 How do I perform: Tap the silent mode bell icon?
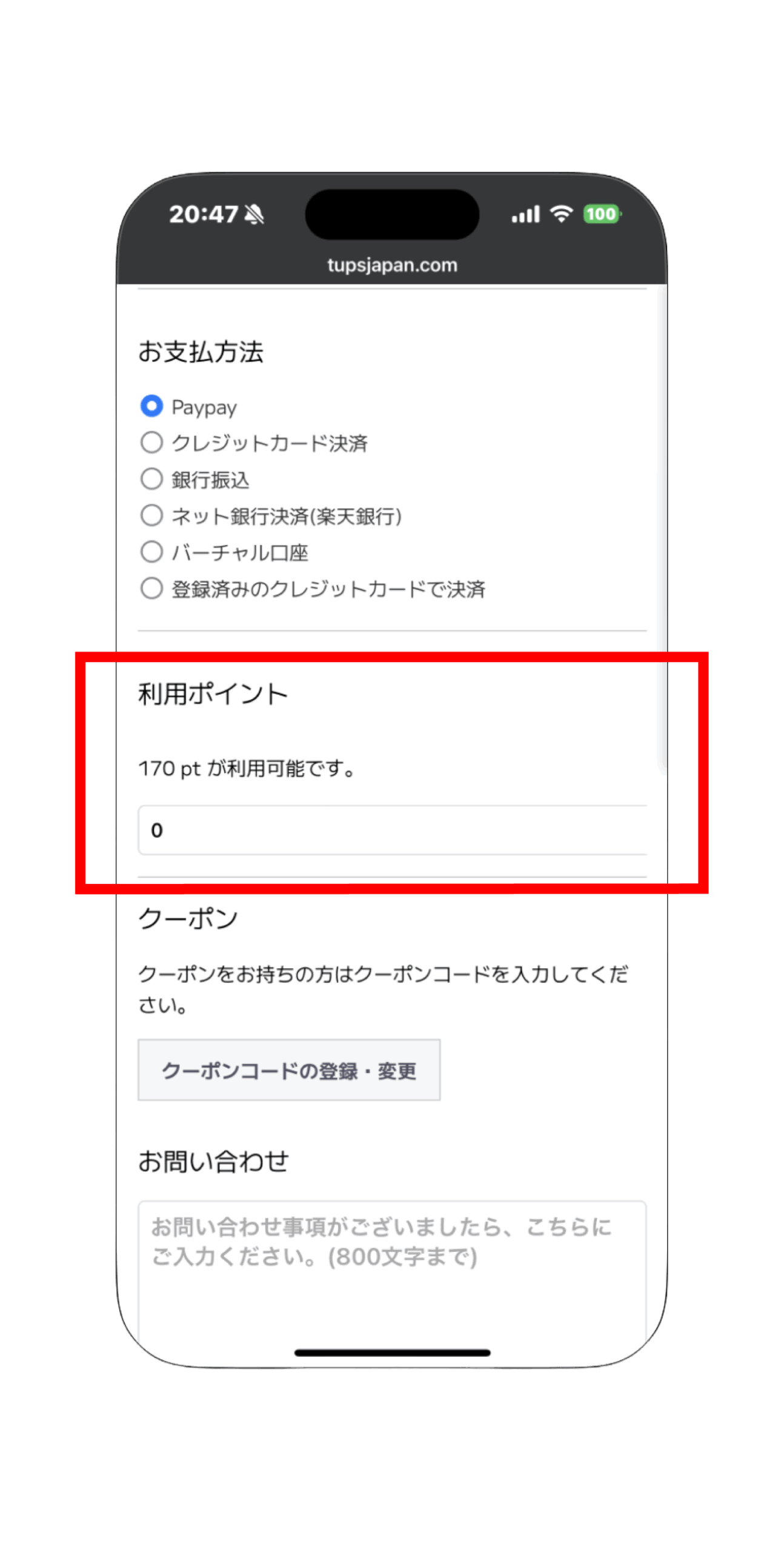coord(254,213)
